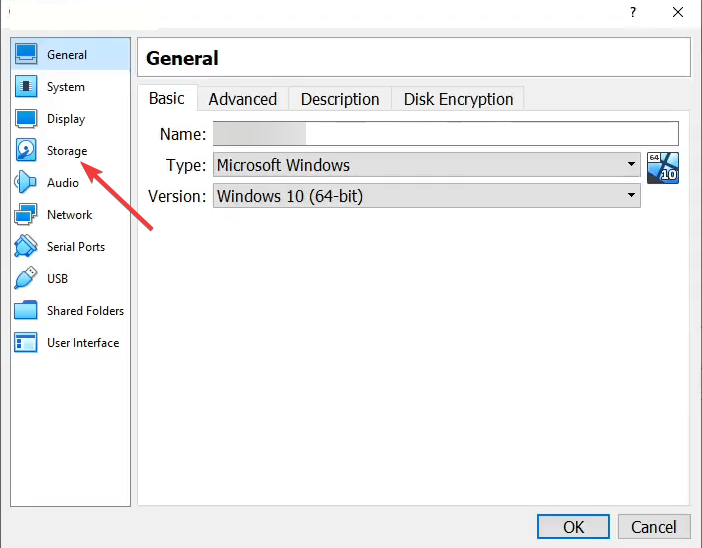Open the Network adapter icon
702x548 pixels.
pos(27,215)
